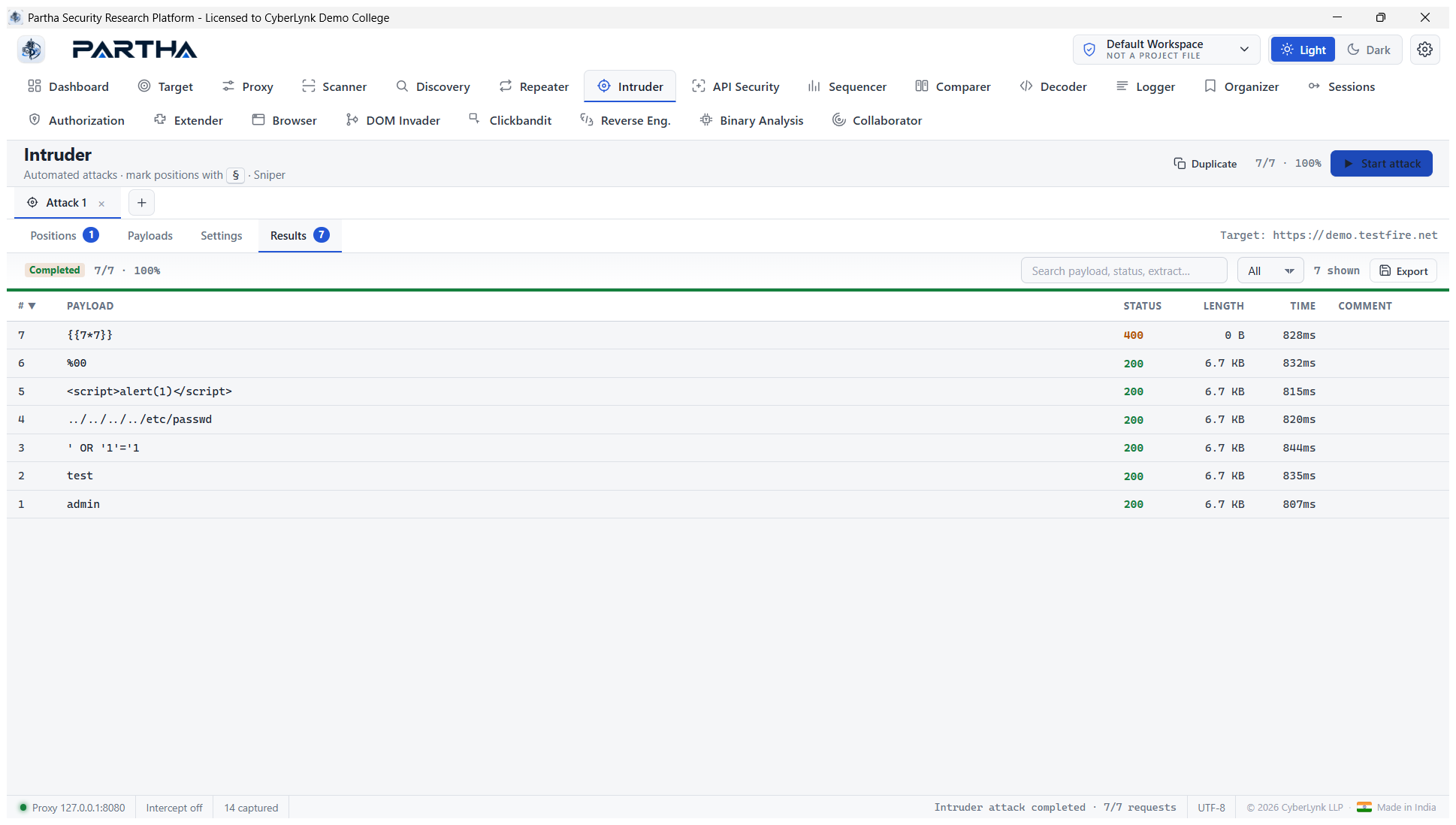The height and width of the screenshot is (825, 1456).
Task: Launch the Scanner module
Action: (334, 86)
